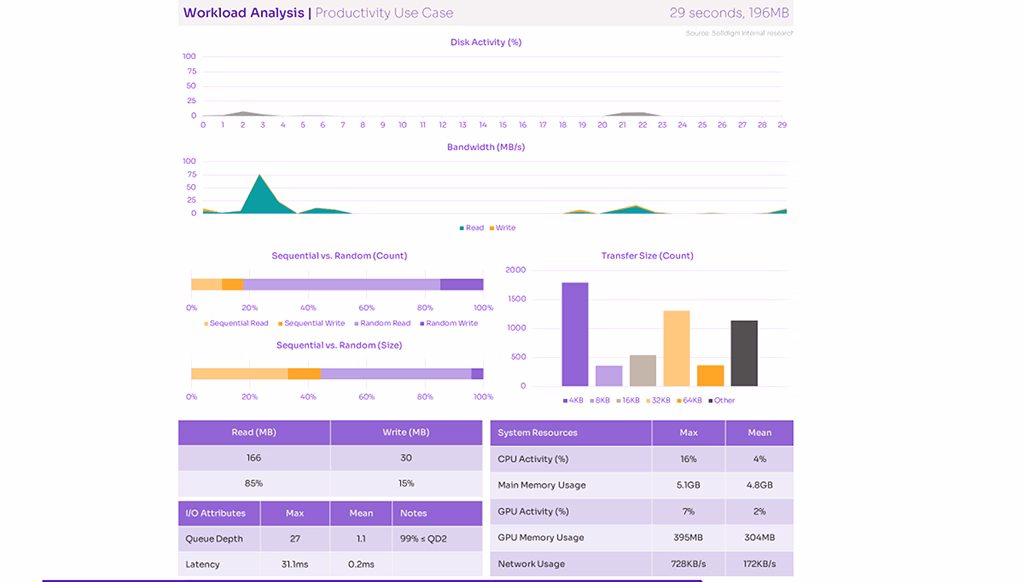Click the orange 64KB bar in Transfer Size chart
Viewport: 1024px width, 582px height.
(711, 376)
